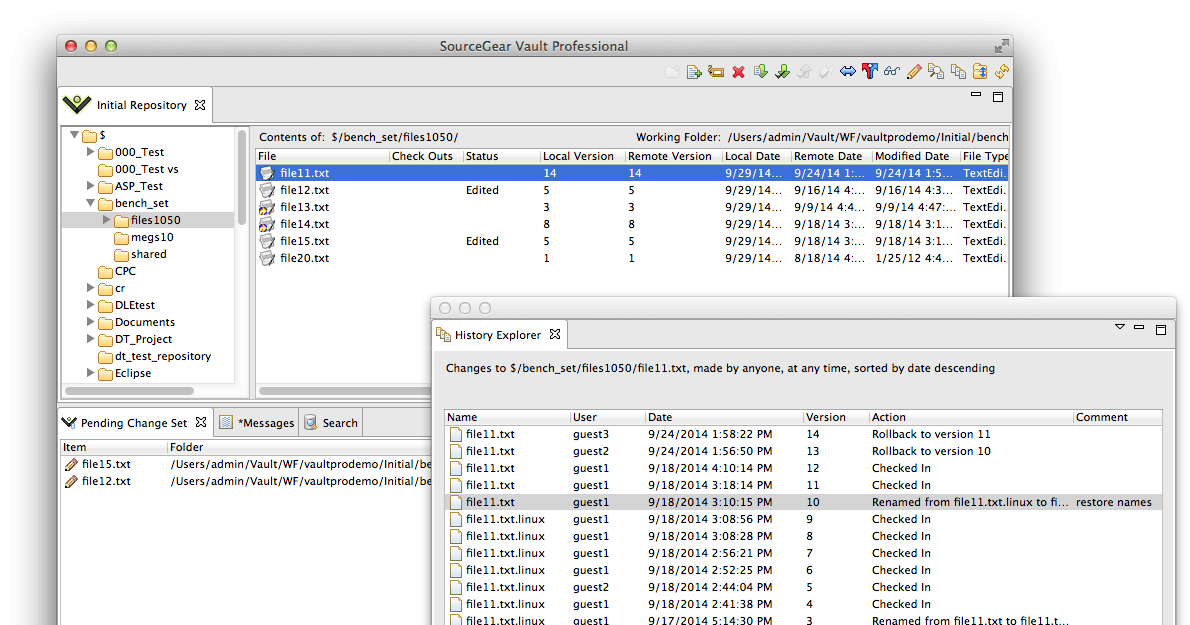Click the magnifier-over-documents toolbar icon
The image size is (1190, 625).
click(x=936, y=71)
